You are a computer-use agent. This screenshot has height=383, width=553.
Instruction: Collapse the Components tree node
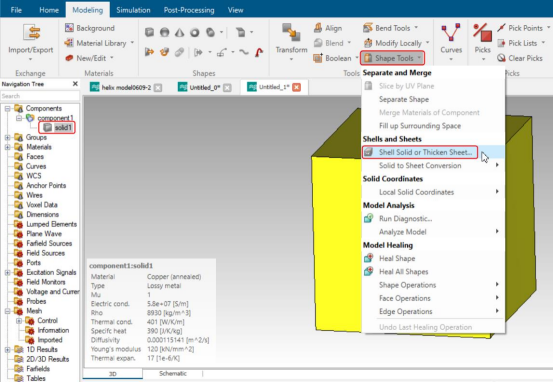click(7, 109)
